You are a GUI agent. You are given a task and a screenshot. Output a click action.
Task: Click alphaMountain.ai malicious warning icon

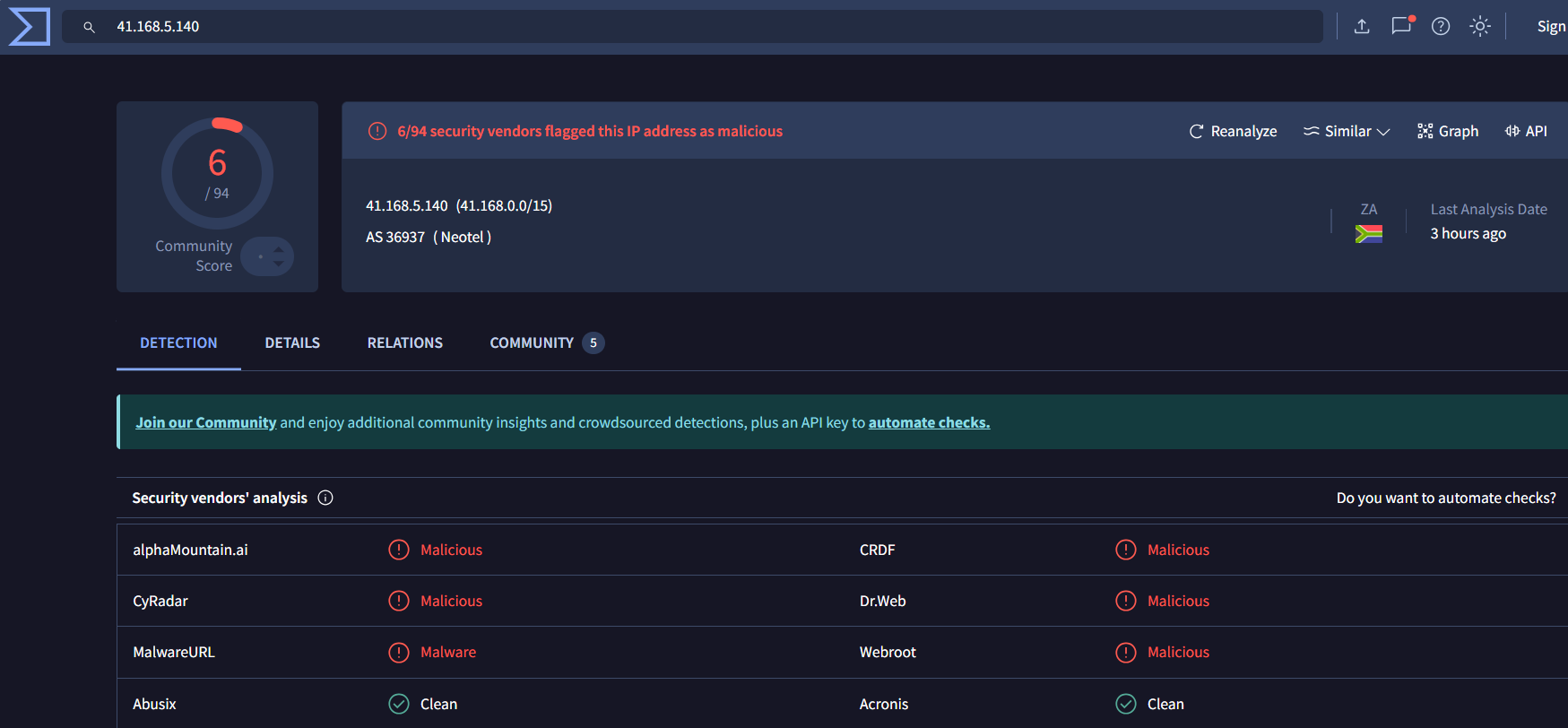pyautogui.click(x=399, y=550)
